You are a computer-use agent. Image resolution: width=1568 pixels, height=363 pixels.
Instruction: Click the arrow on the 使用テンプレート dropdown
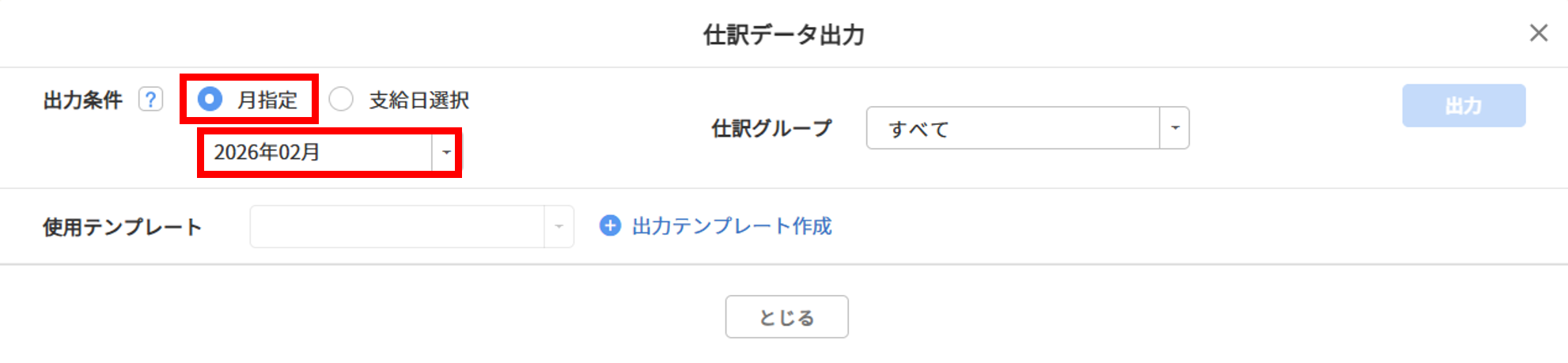pos(559,227)
